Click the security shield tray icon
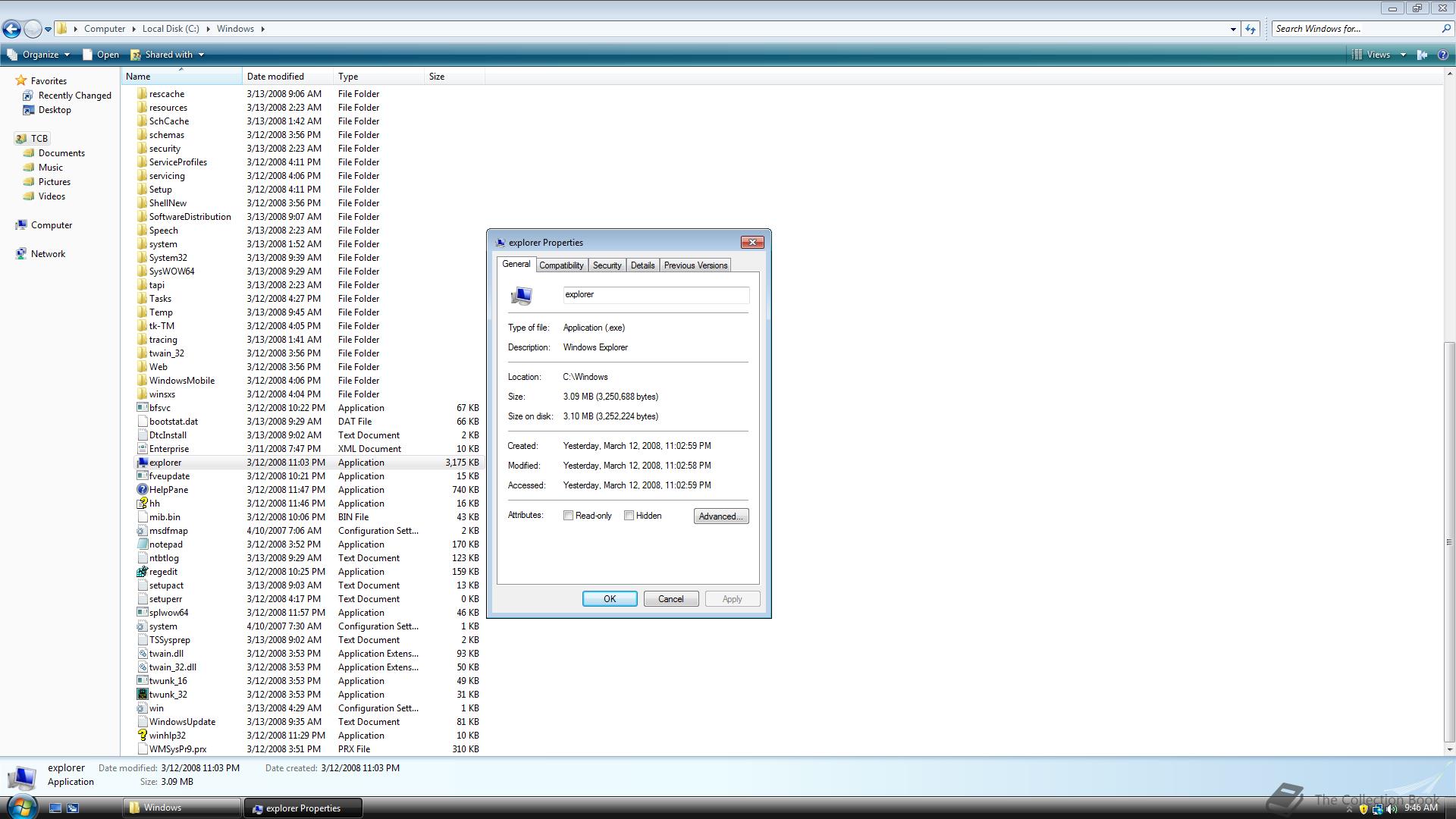The width and height of the screenshot is (1456, 819). coord(1363,809)
